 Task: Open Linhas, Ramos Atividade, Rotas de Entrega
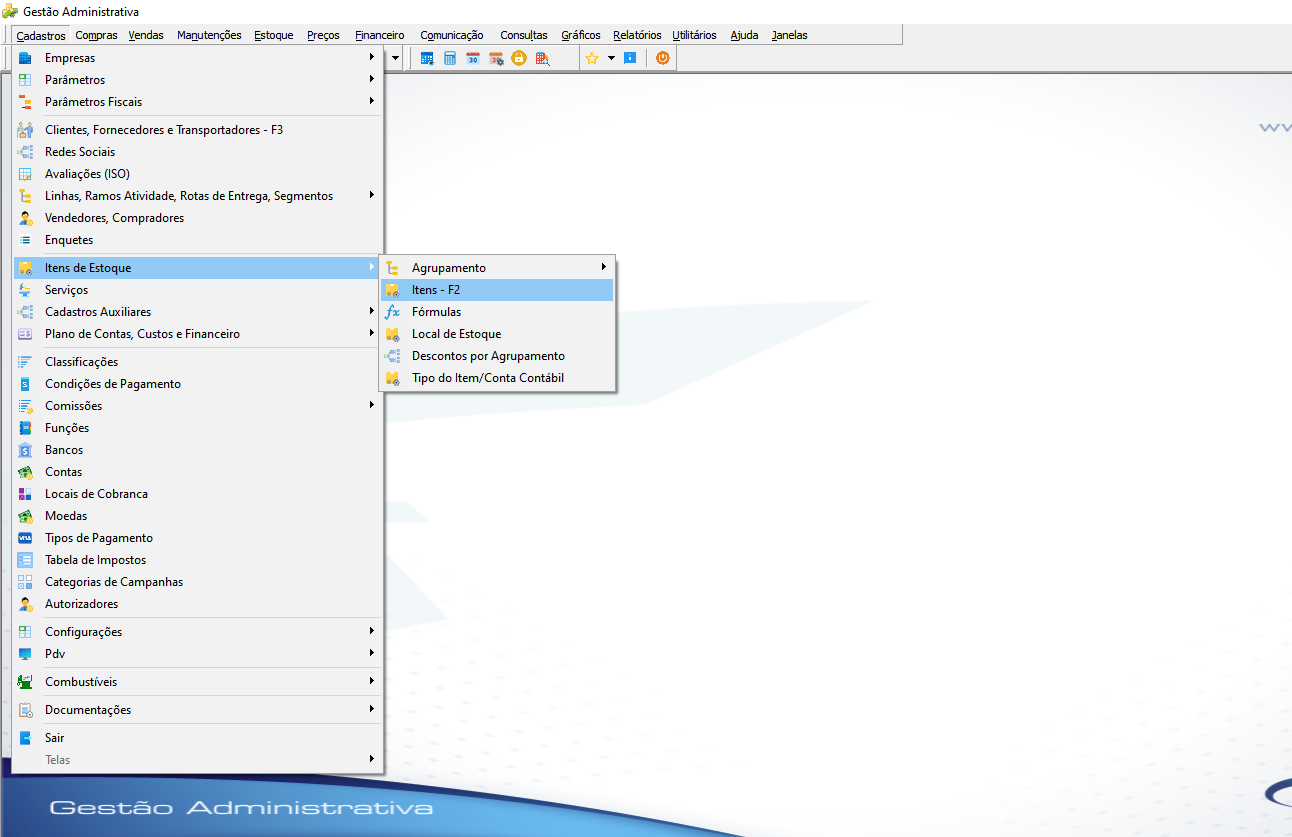tap(198, 196)
